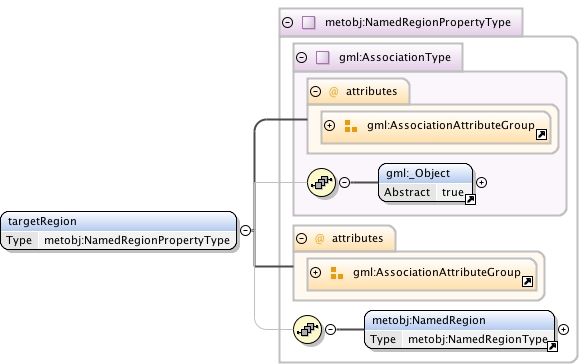Collapse the targetRegion element children
The width and height of the screenshot is (579, 364).
click(245, 230)
